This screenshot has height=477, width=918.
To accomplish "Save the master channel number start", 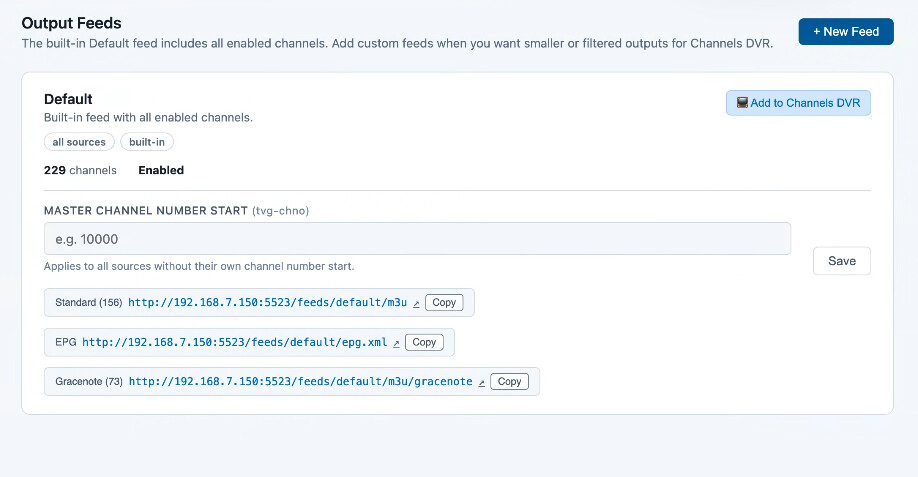I will pyautogui.click(x=841, y=261).
